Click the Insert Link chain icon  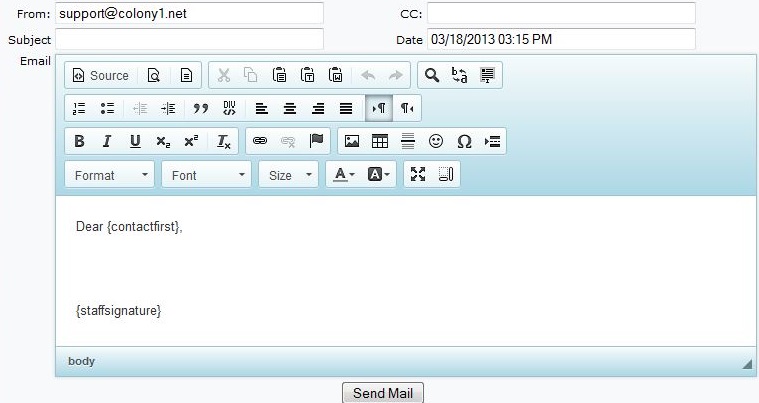pos(260,141)
